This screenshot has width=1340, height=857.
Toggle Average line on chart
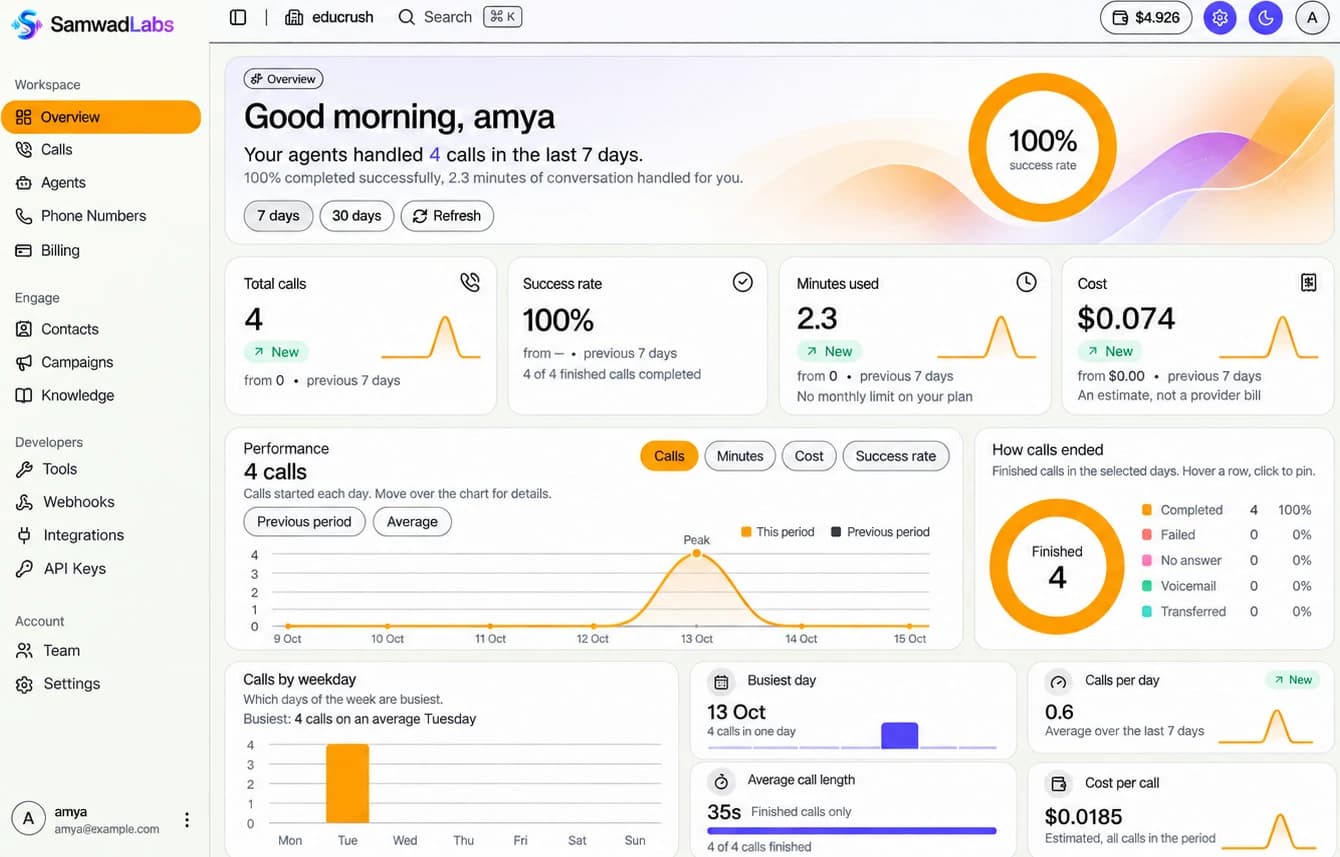click(412, 522)
